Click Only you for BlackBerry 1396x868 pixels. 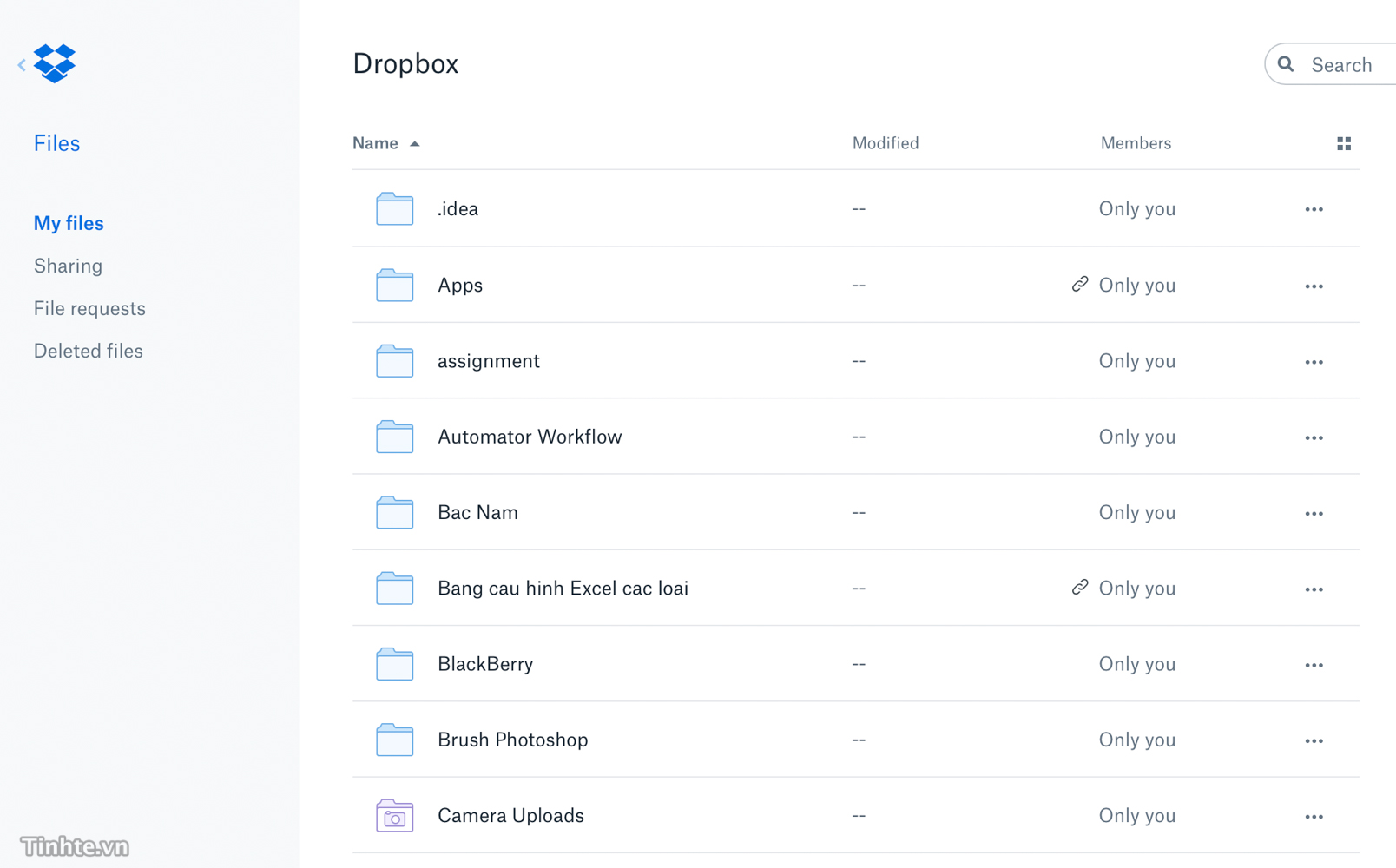click(1137, 664)
